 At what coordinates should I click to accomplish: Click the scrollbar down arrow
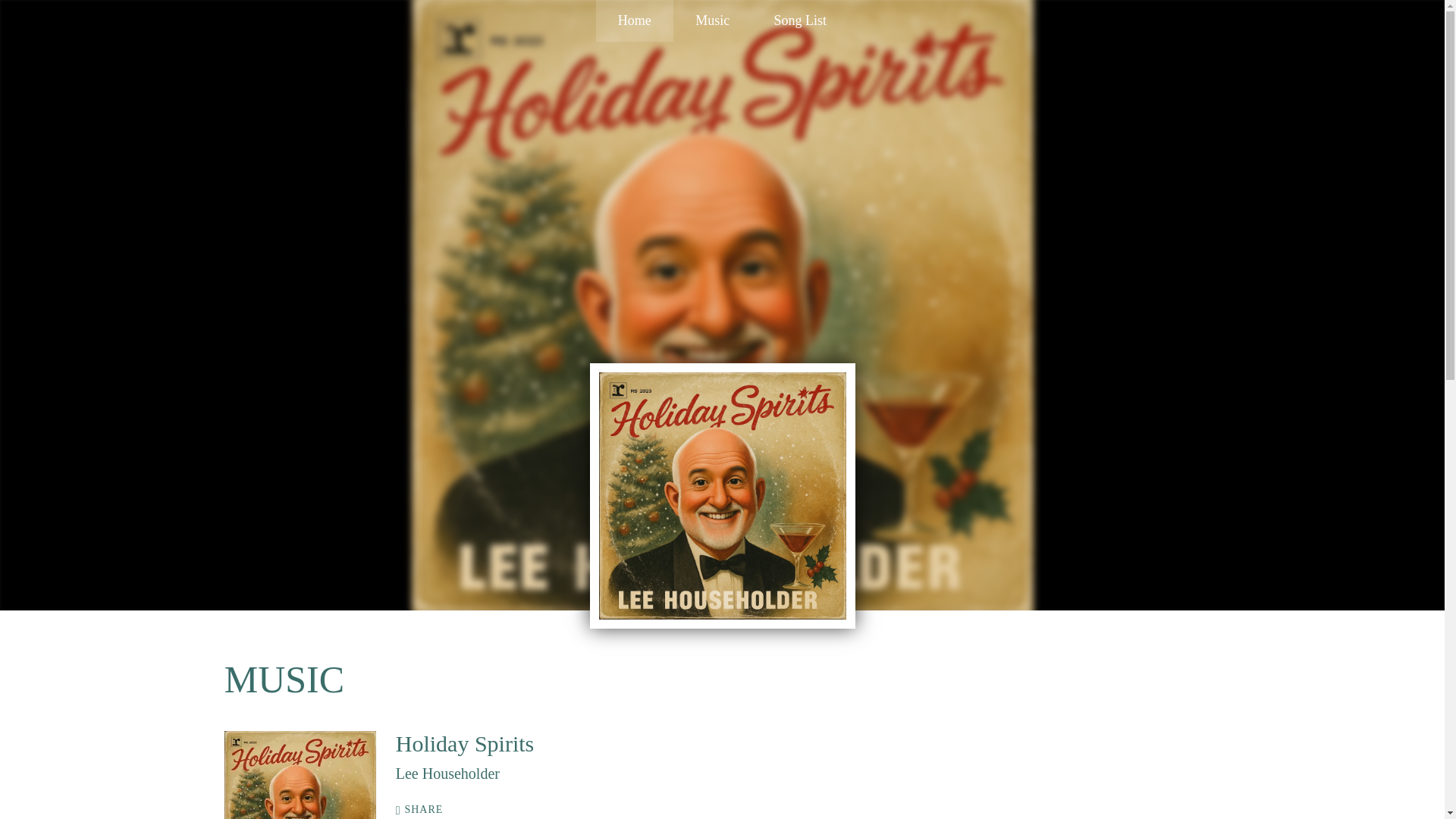pyautogui.click(x=1450, y=813)
